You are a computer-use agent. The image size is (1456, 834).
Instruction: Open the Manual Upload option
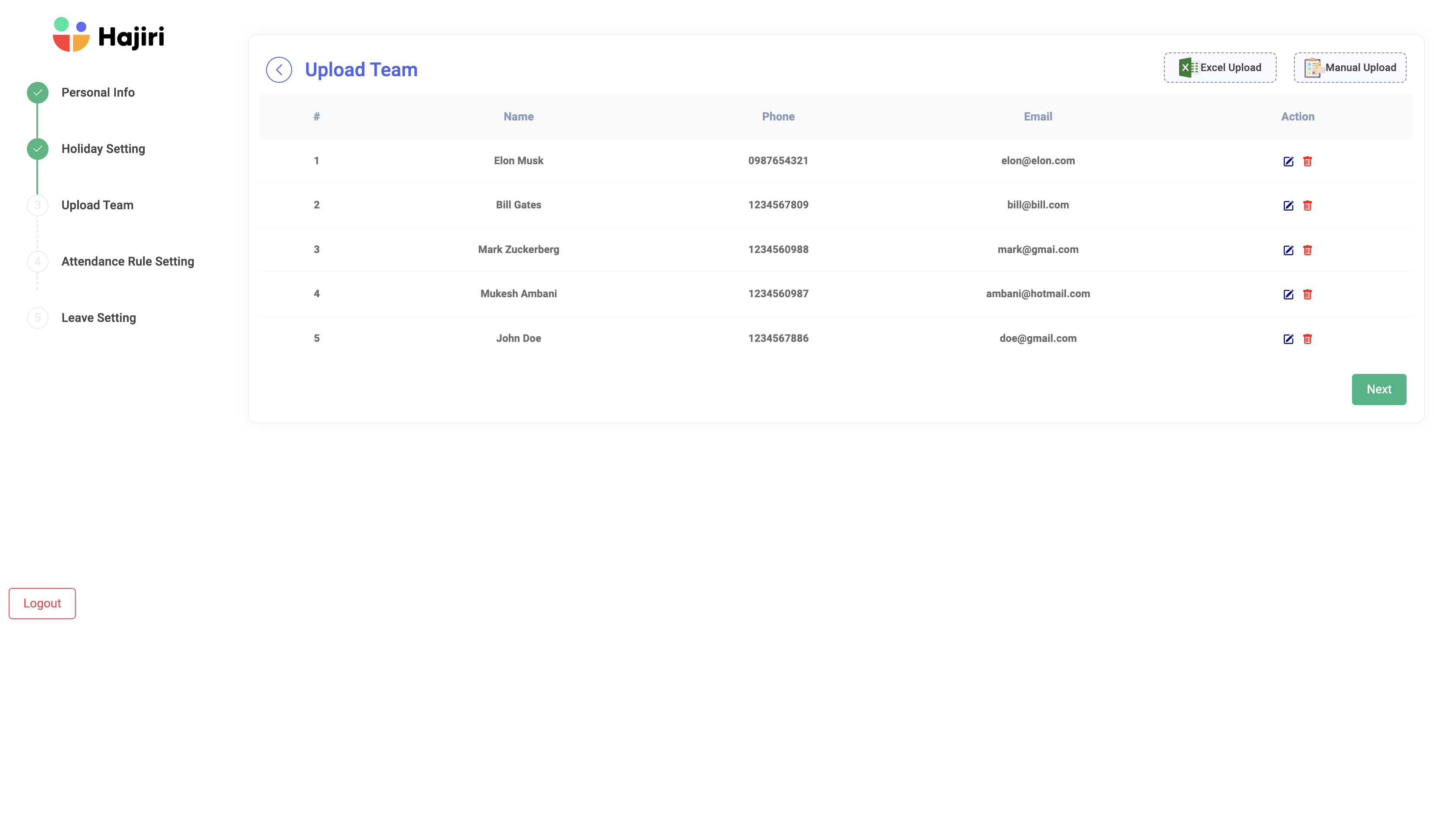pyautogui.click(x=1349, y=68)
